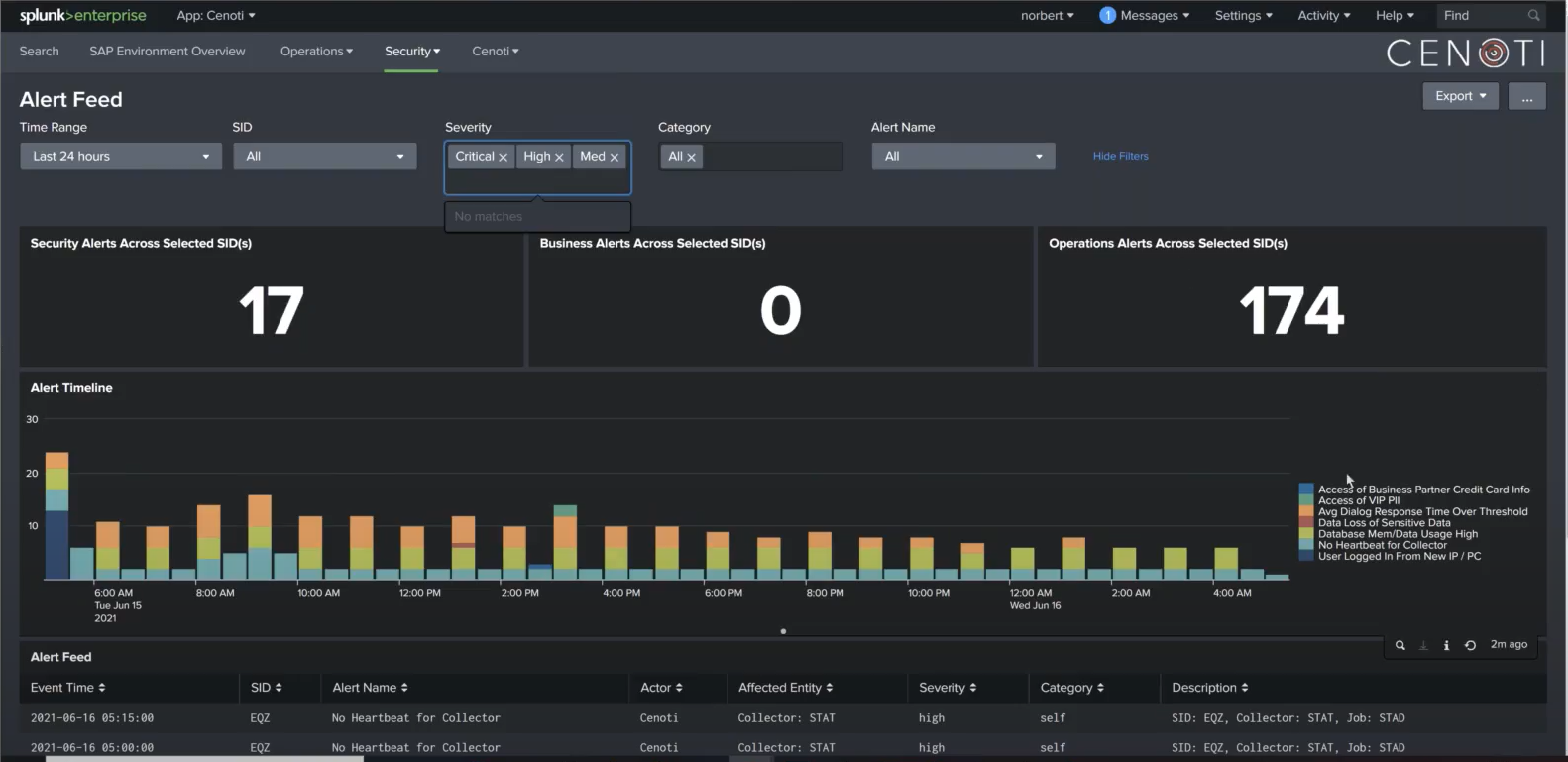Open the Messages menu
The width and height of the screenshot is (1568, 762).
[x=1155, y=15]
